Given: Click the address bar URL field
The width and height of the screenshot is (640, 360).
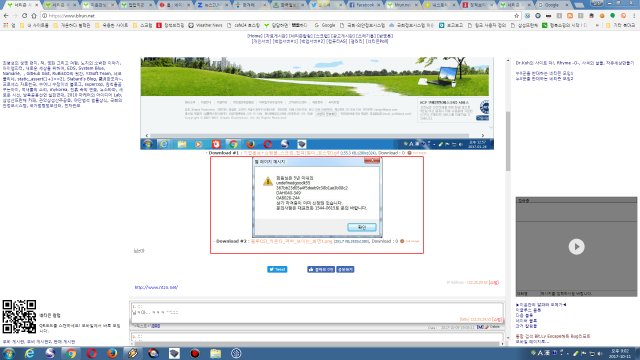Looking at the screenshot, I should coord(278,16).
